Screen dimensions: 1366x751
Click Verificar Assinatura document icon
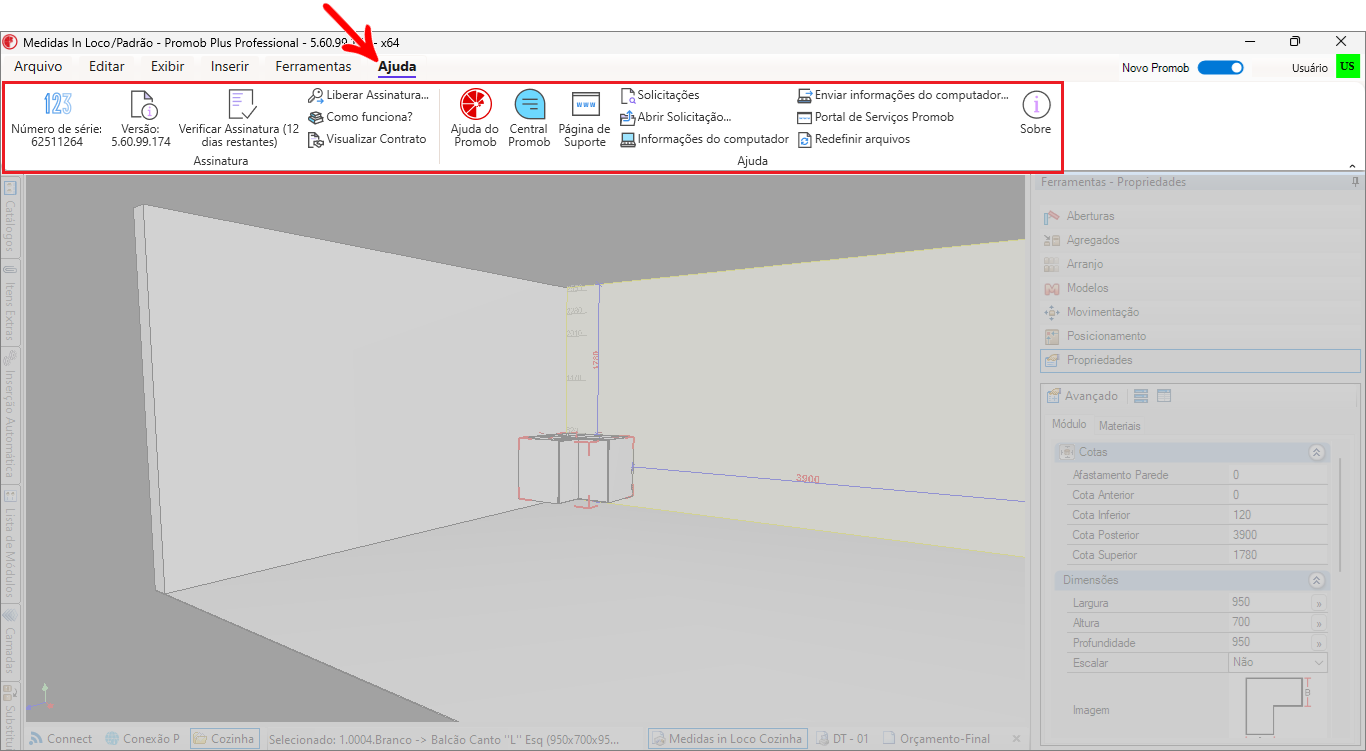click(242, 104)
